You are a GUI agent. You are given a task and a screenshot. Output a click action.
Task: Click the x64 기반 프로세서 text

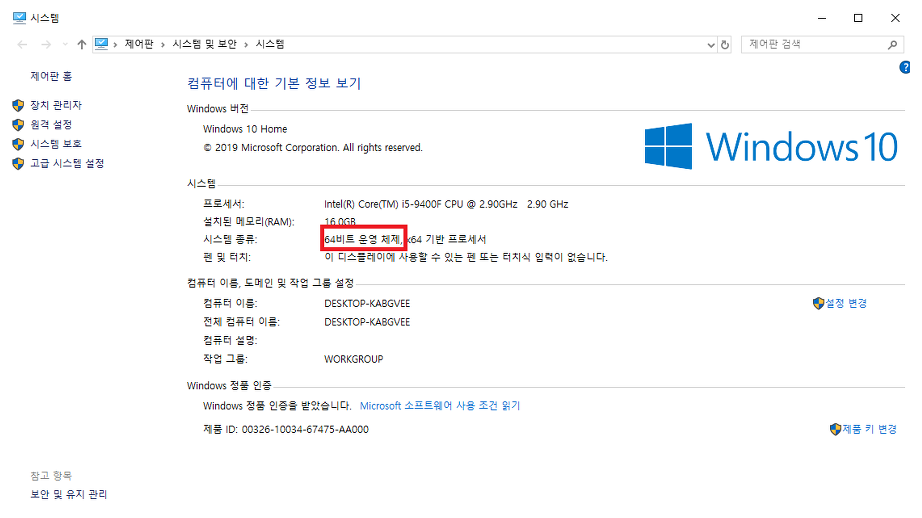(447, 239)
